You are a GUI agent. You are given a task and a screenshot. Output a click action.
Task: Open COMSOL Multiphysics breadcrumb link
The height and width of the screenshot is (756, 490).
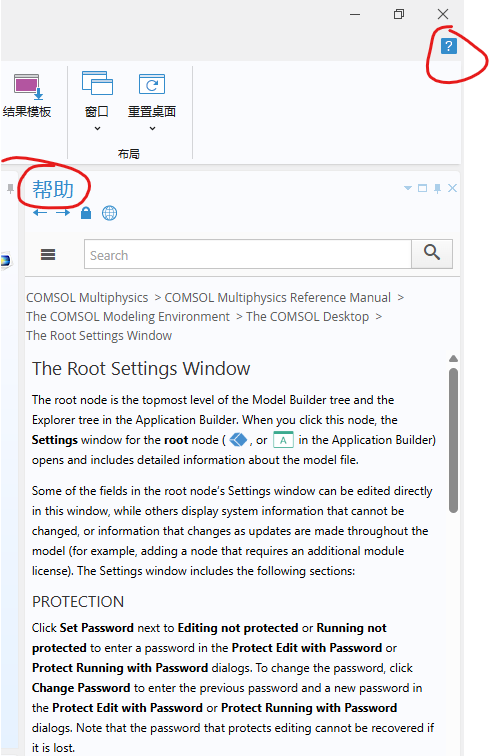click(87, 297)
